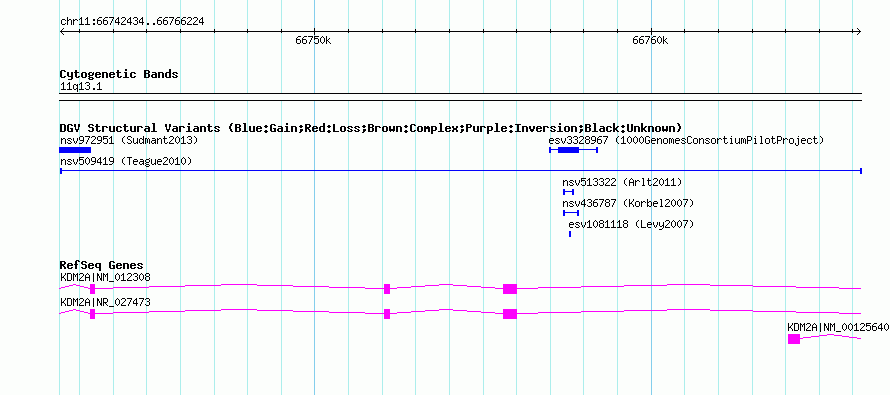Select the RefSeq Genes track title

tap(102, 265)
